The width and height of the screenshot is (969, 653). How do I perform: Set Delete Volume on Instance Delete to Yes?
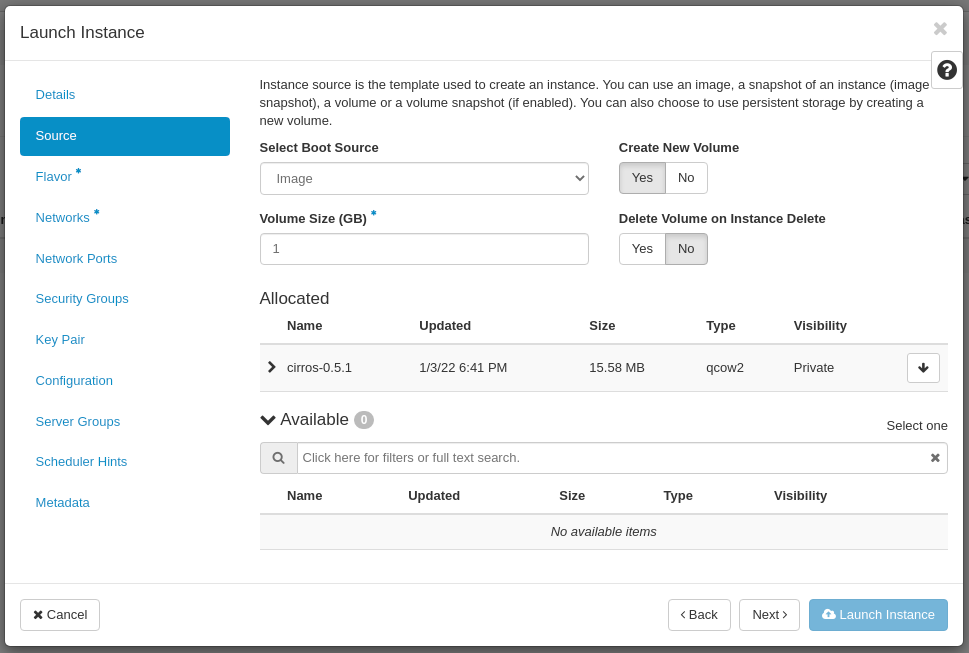[642, 248]
